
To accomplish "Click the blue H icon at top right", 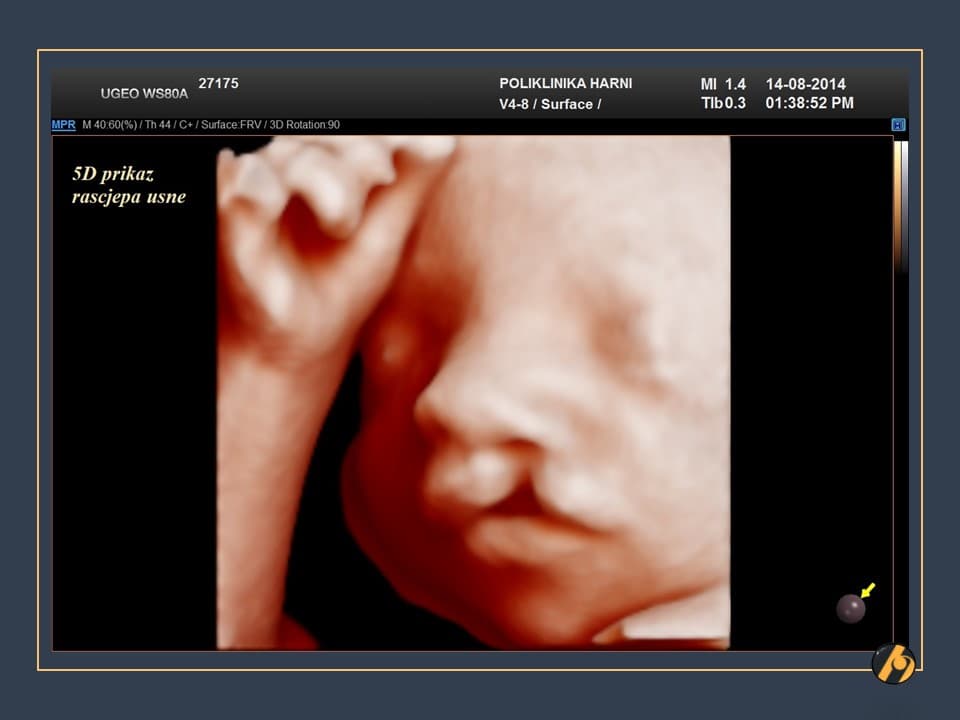I will coord(898,125).
